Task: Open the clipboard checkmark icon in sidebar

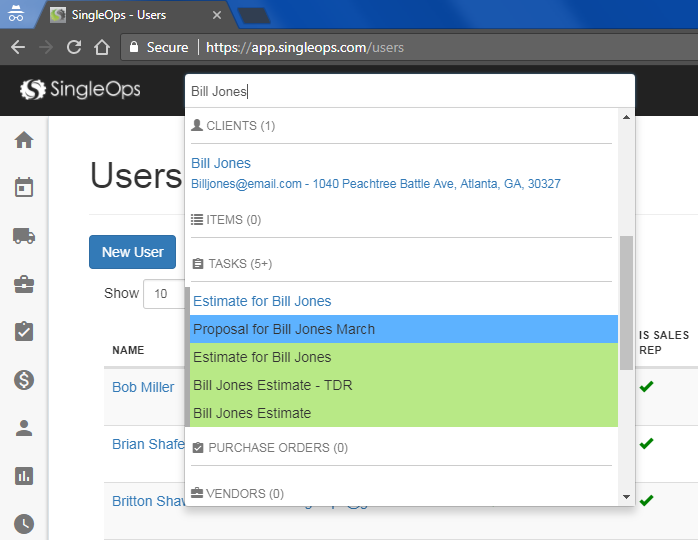Action: click(x=24, y=332)
